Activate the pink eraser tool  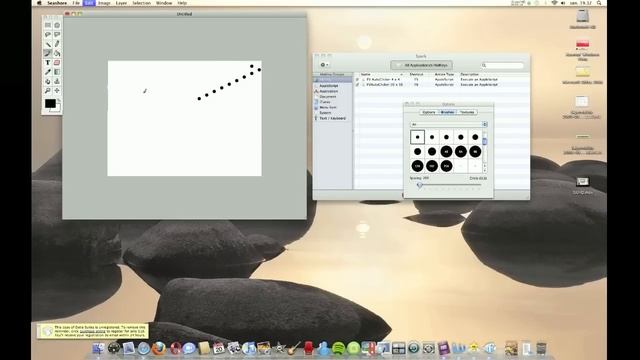click(57, 62)
